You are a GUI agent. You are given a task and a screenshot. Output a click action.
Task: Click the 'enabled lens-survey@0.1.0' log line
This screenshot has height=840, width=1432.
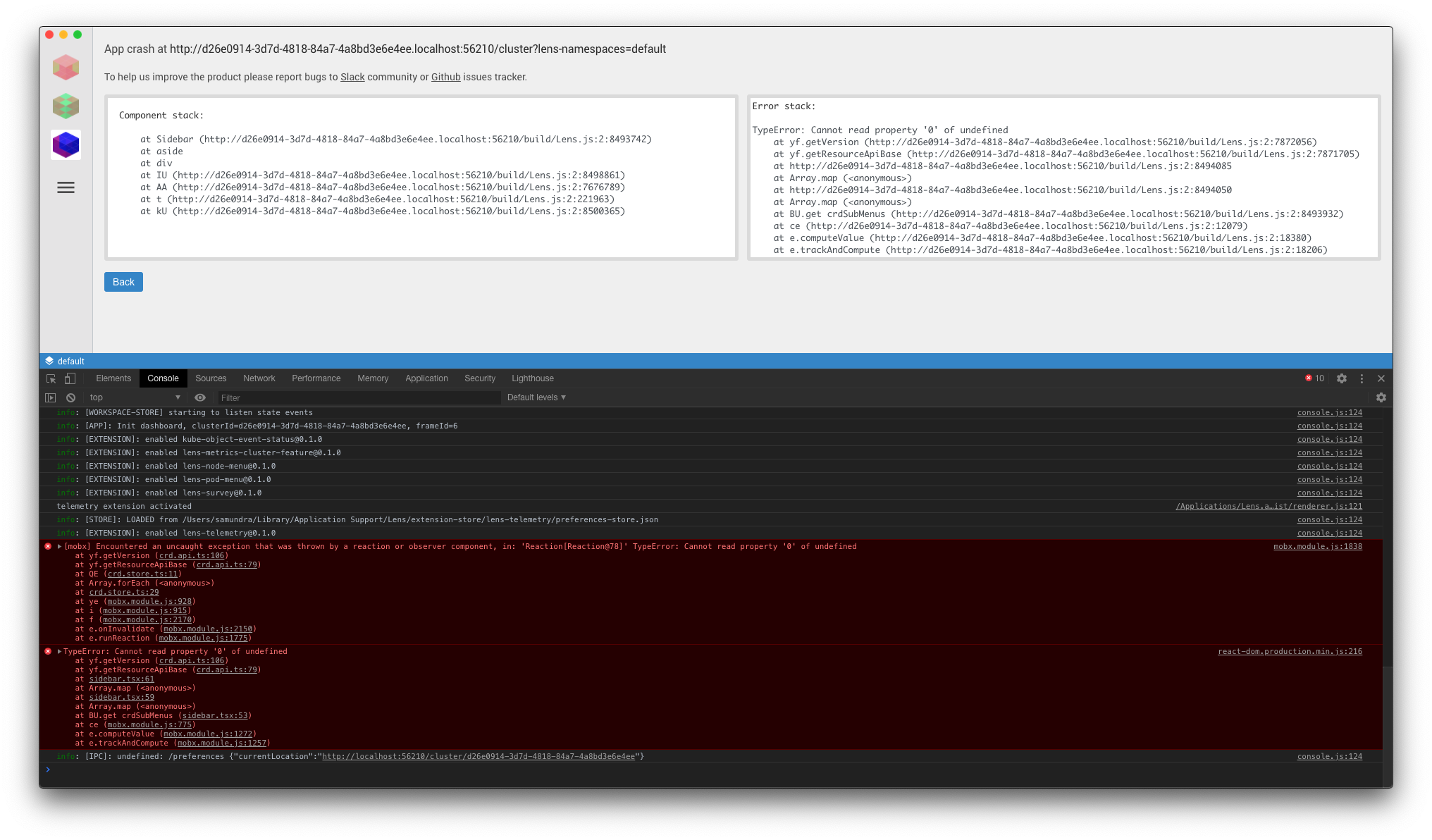[x=159, y=493]
